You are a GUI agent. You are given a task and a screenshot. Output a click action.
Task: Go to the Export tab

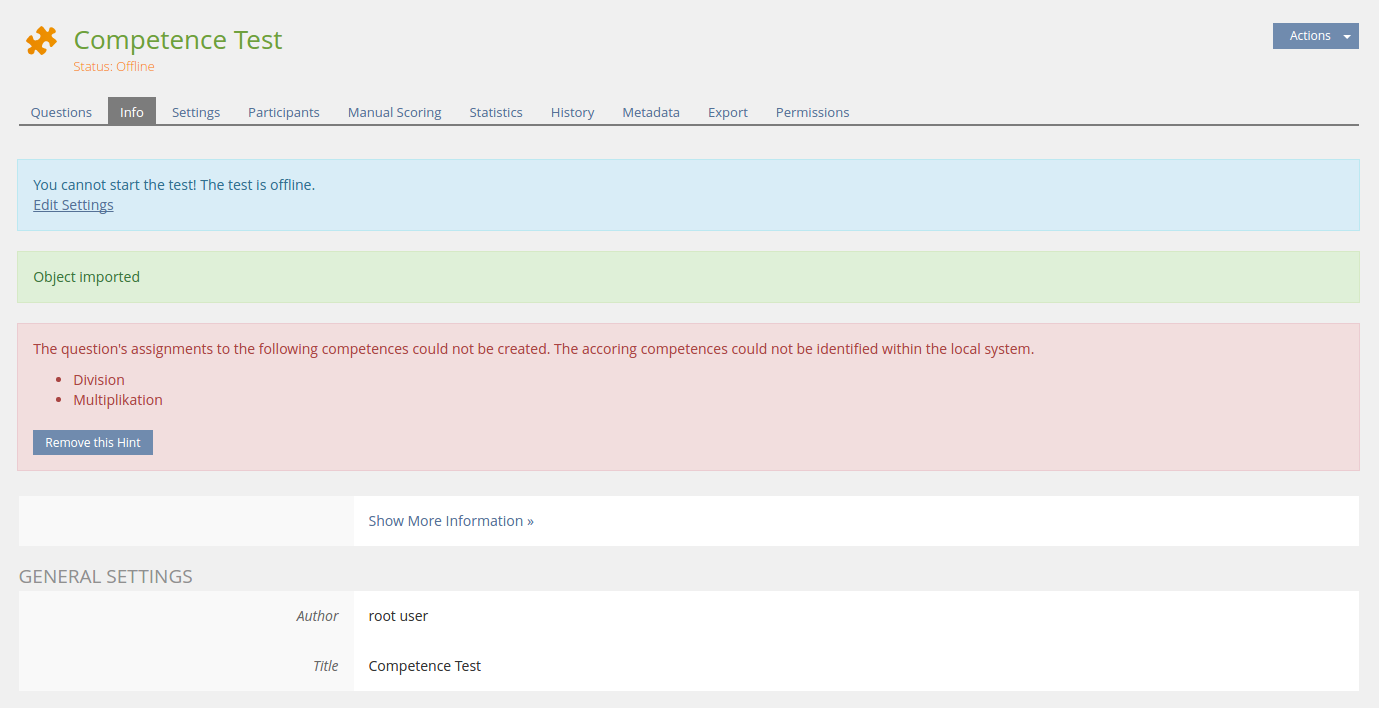coord(728,112)
